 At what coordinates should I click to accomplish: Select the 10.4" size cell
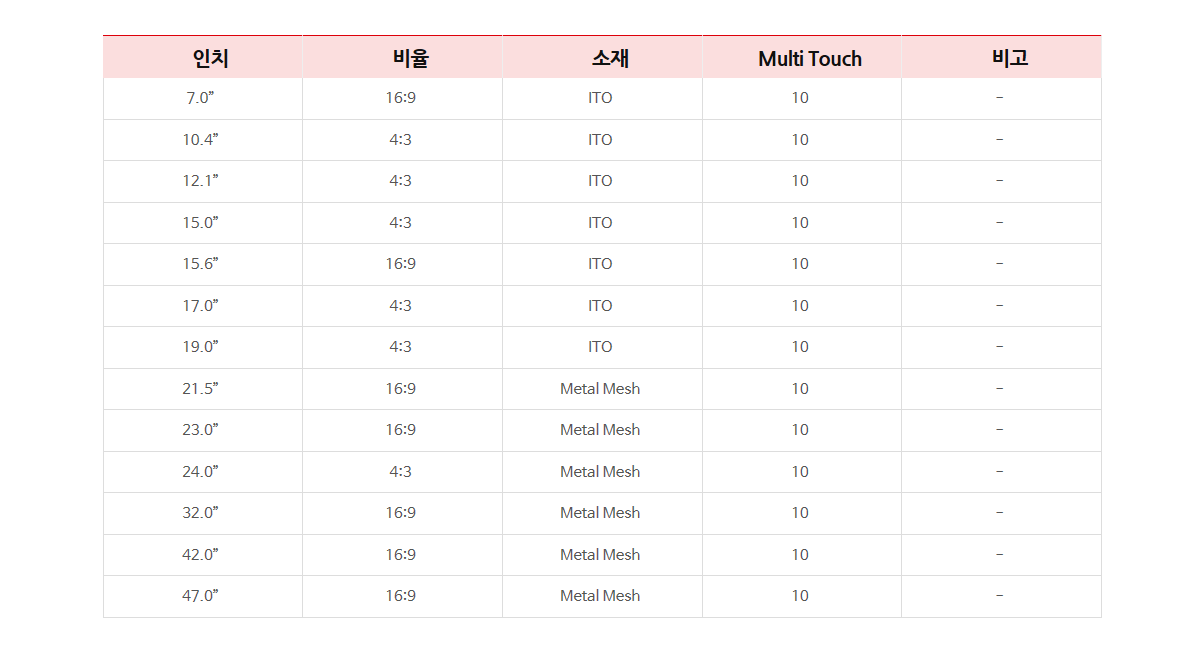[203, 140]
